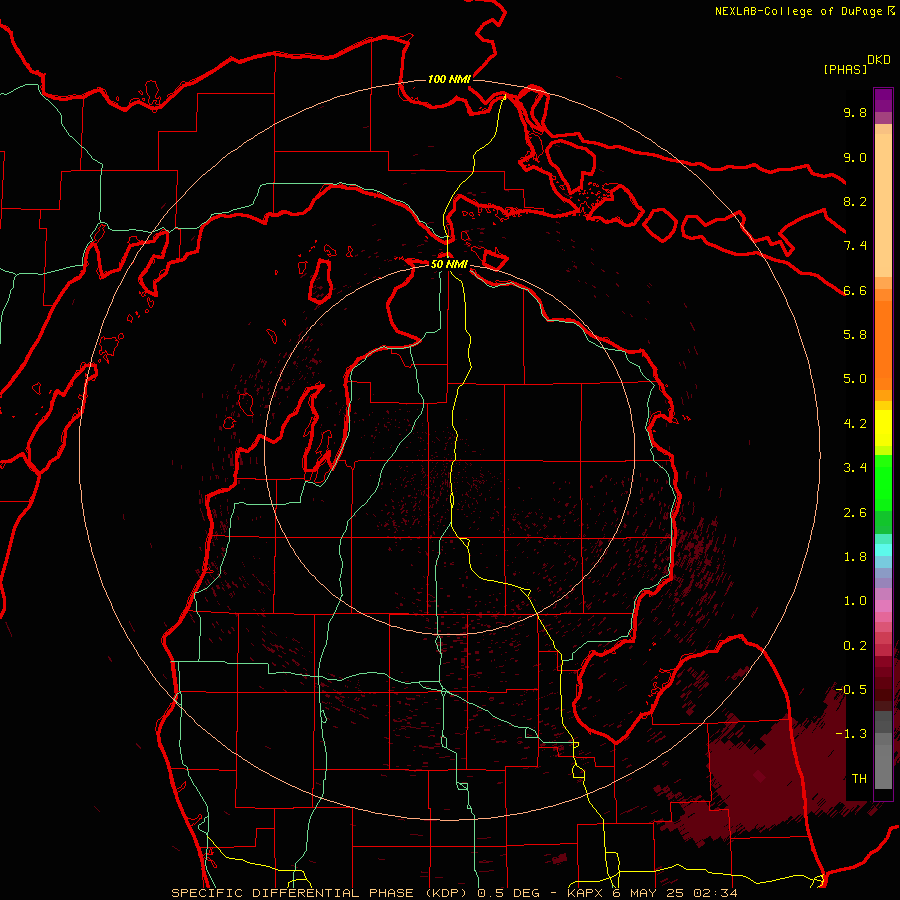900x900 pixels.
Task: Click the 0.2 label on the color scale
Action: tap(855, 646)
